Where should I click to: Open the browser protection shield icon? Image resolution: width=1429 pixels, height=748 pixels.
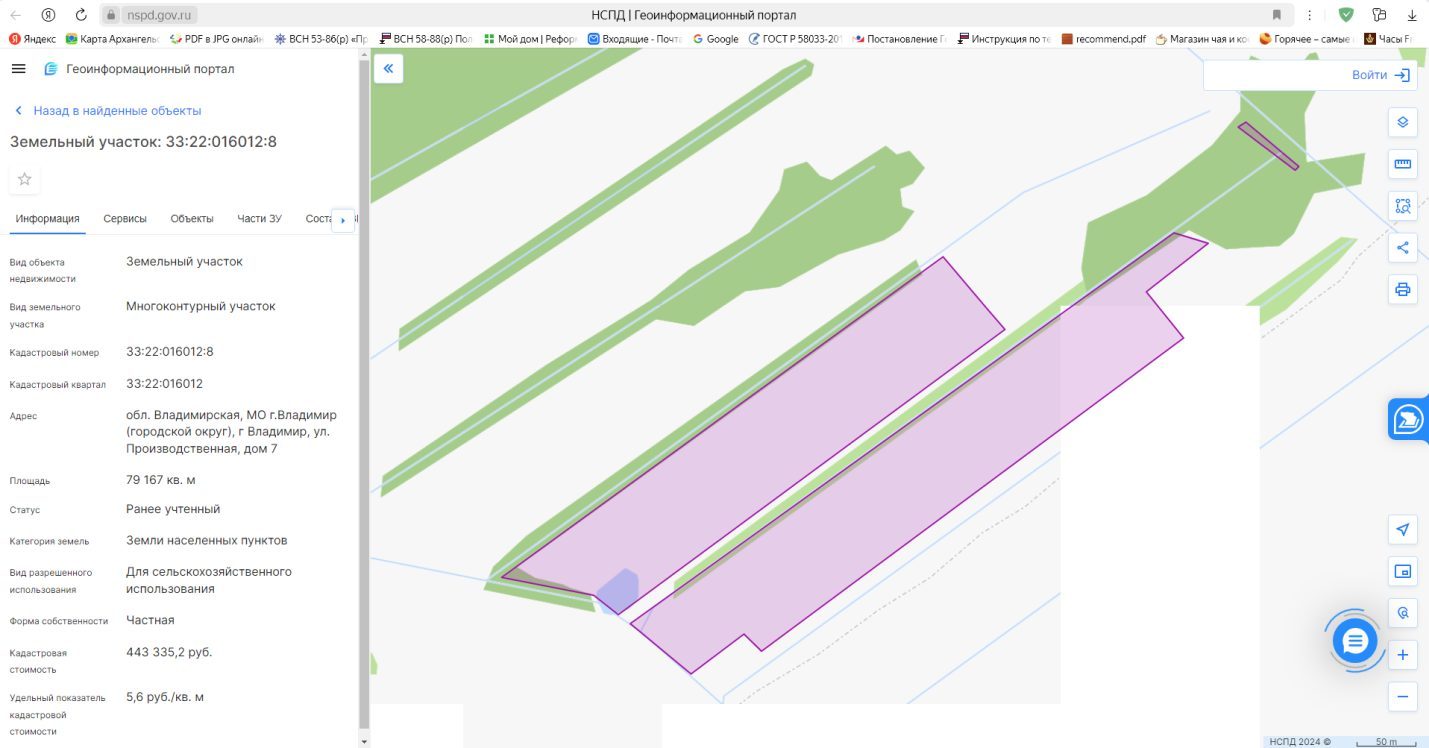point(1346,15)
